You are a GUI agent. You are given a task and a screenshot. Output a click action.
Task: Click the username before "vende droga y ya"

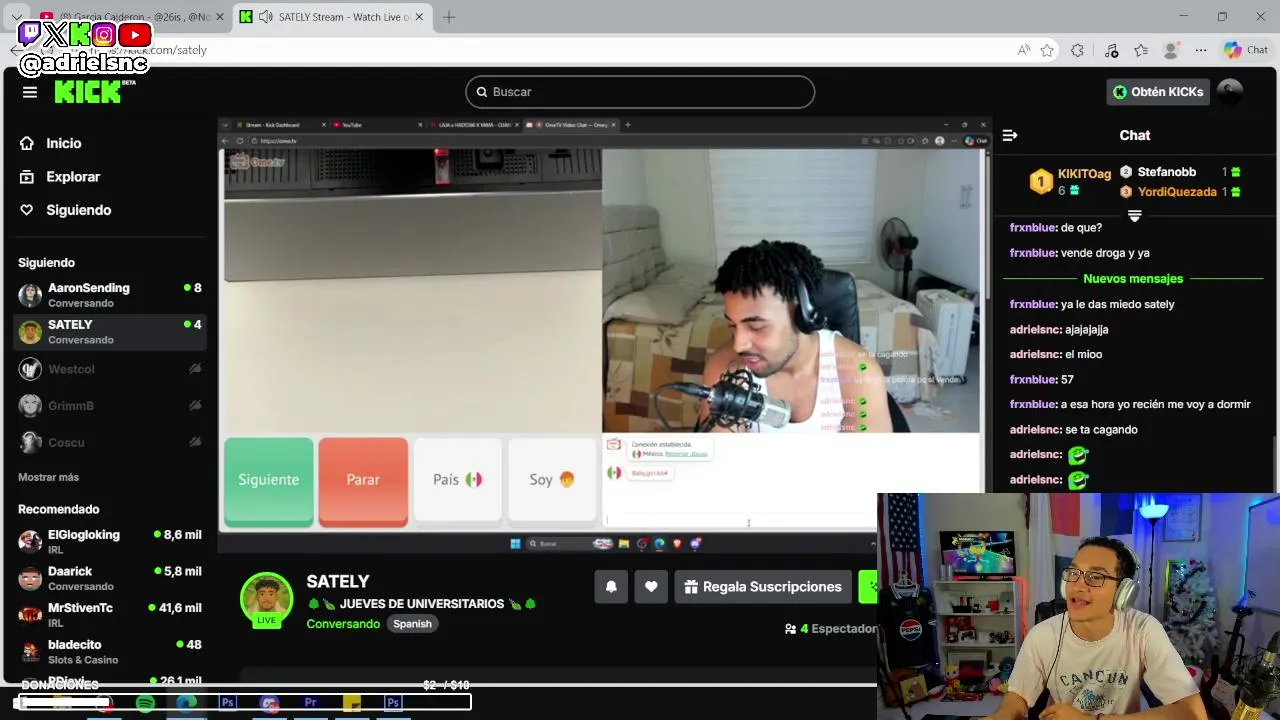1032,253
